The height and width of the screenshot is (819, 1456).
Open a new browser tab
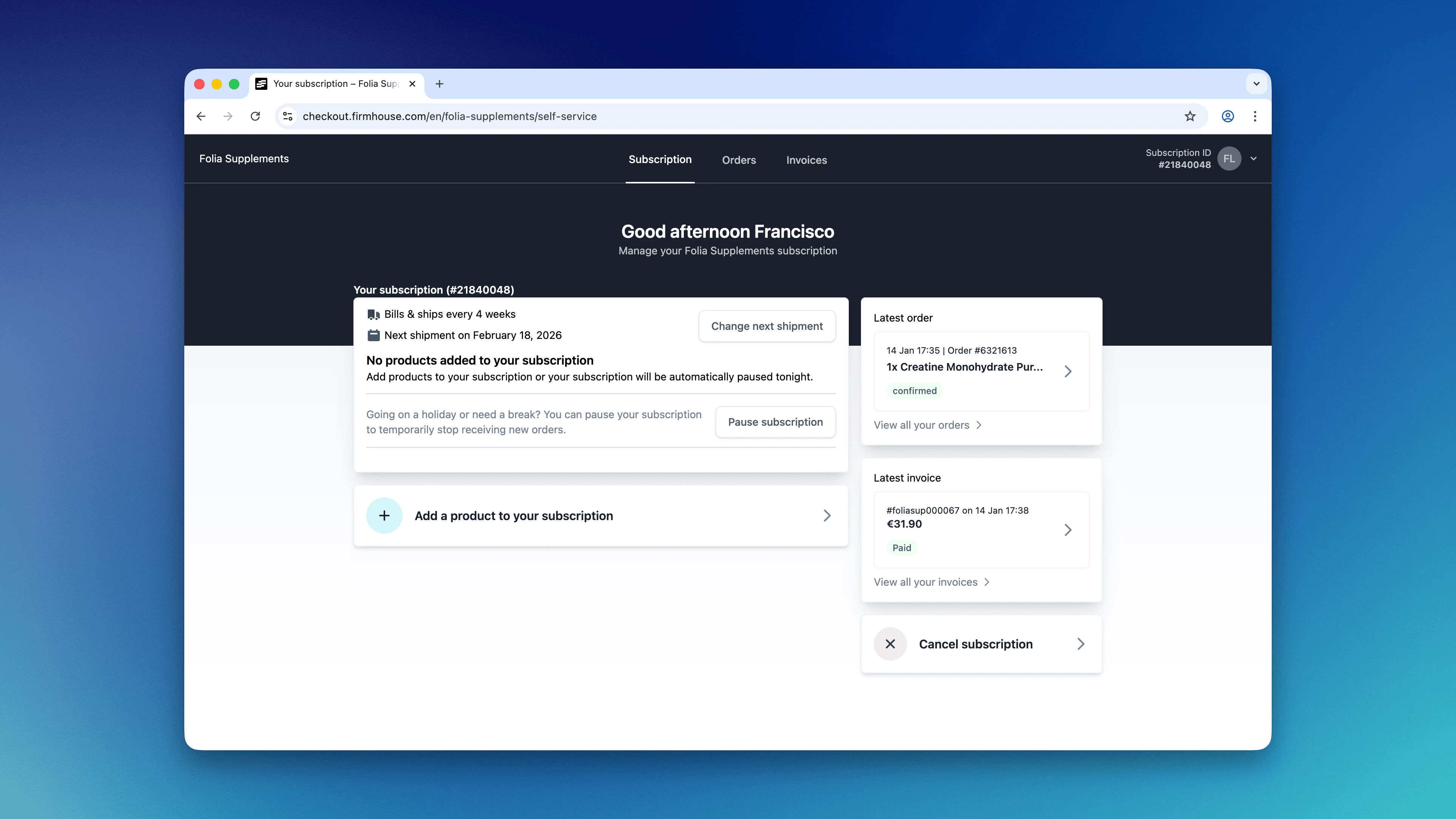439,83
